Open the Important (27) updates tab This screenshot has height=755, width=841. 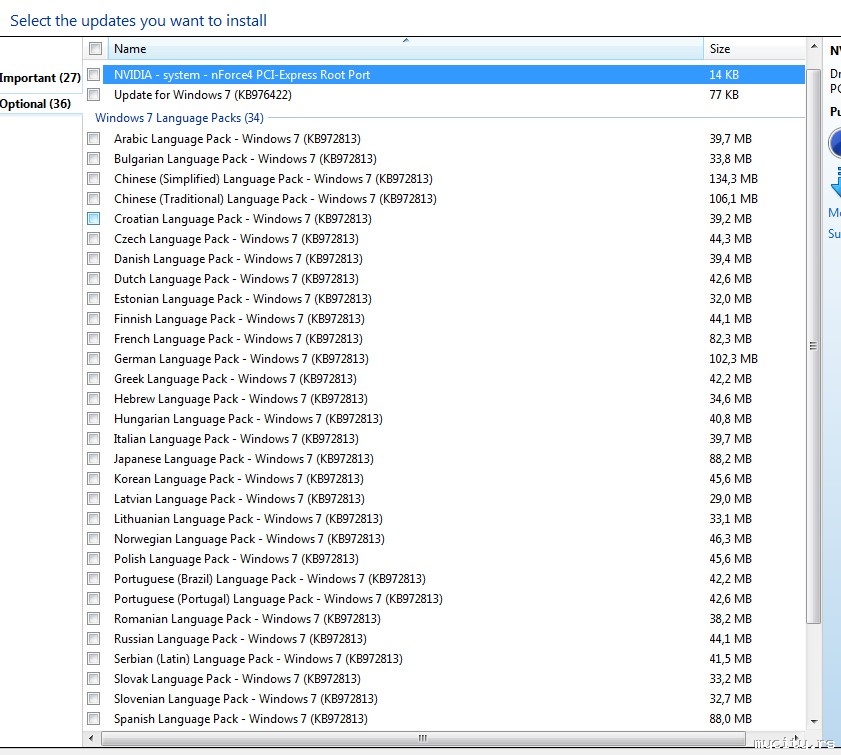coord(40,78)
